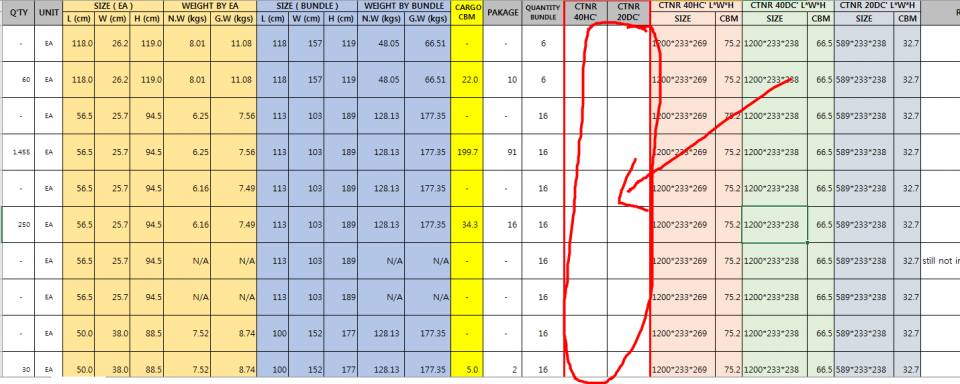Select the SIZE ( EA ) header cell
Image resolution: width=960 pixels, height=384 pixels.
(x=113, y=6)
